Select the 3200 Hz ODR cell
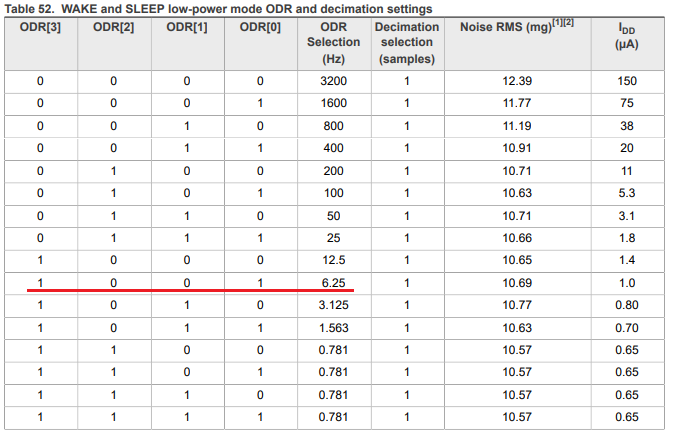This screenshot has height=442, width=675. coord(333,81)
